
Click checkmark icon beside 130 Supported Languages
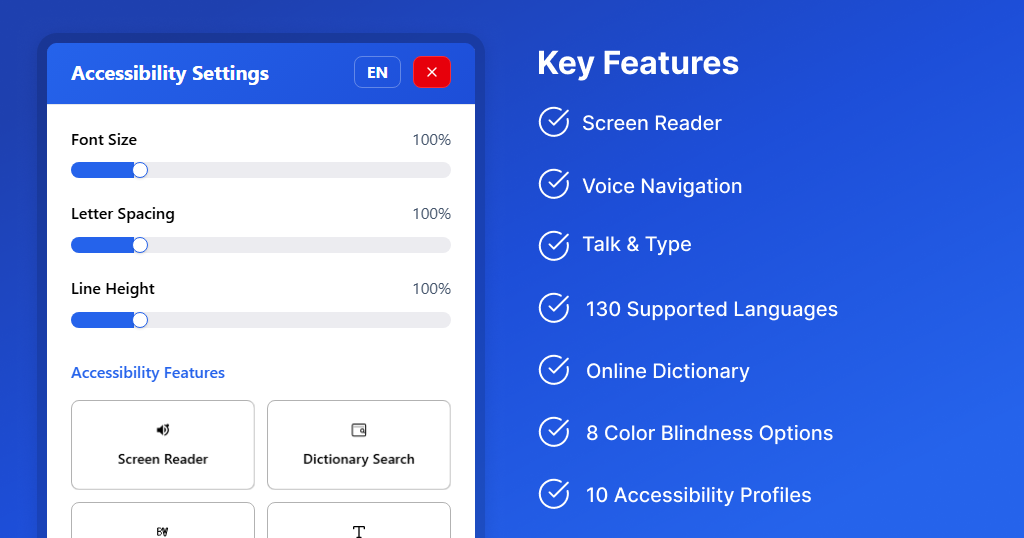tap(554, 308)
